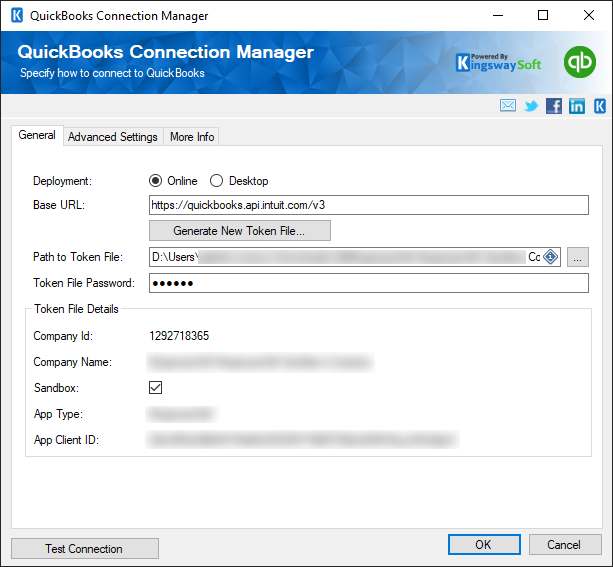
Task: Open the More Info tab
Action: pos(192,137)
